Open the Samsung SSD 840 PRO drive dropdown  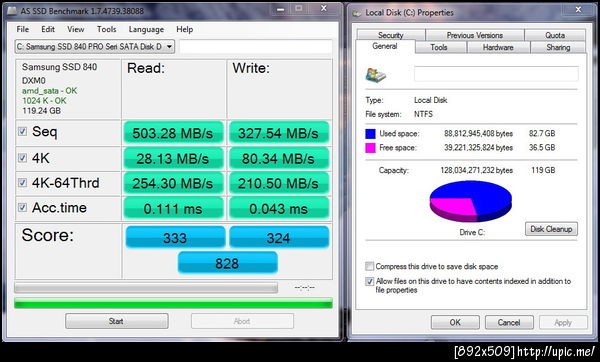click(95, 47)
